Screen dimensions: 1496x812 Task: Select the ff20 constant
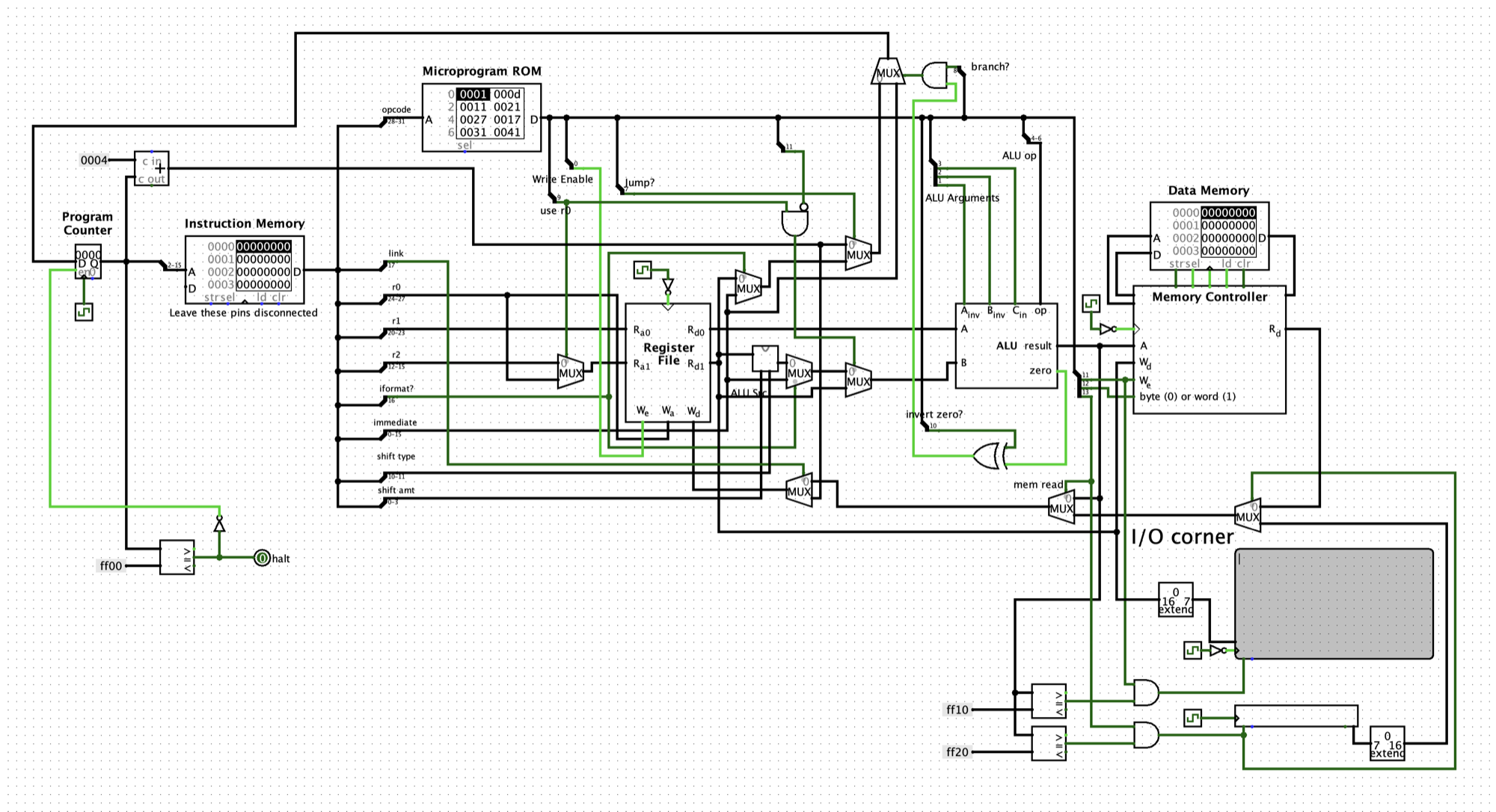tap(957, 752)
